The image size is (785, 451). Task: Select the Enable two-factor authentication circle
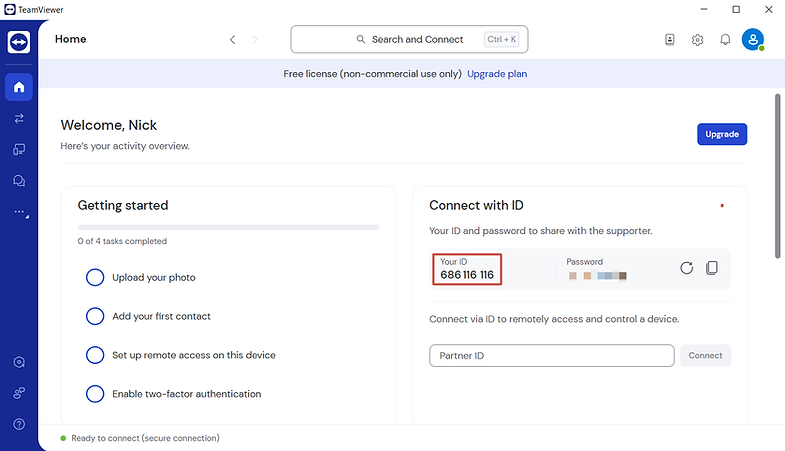(x=95, y=394)
